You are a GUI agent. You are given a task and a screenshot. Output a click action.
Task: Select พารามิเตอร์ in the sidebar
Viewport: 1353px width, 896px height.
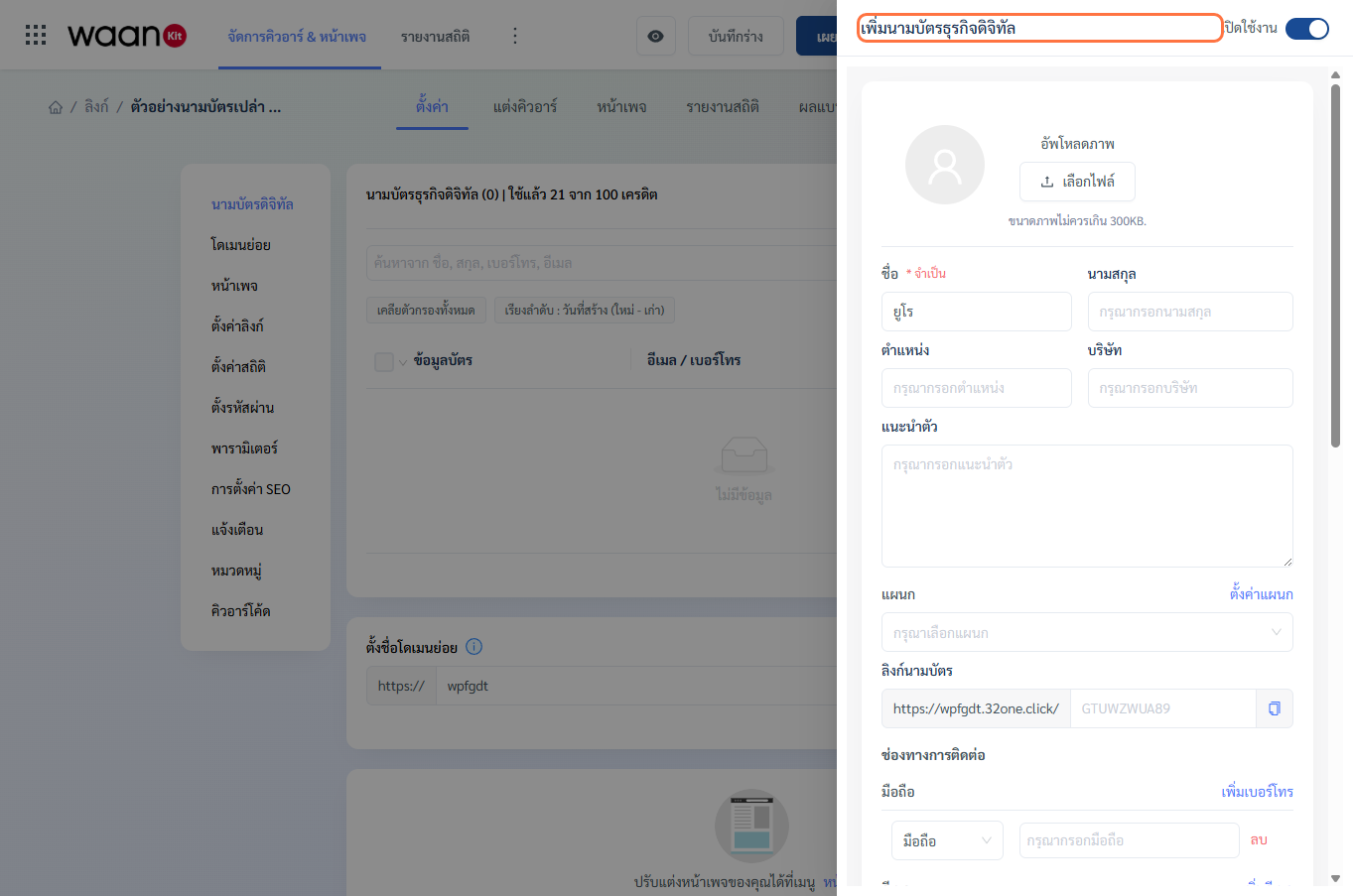[244, 448]
